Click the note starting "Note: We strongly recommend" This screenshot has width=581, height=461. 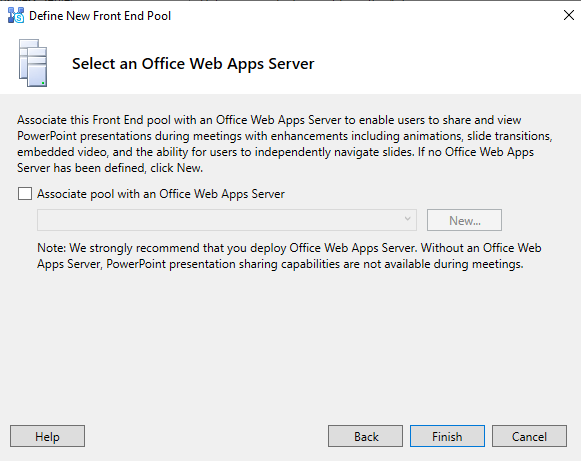click(x=289, y=256)
